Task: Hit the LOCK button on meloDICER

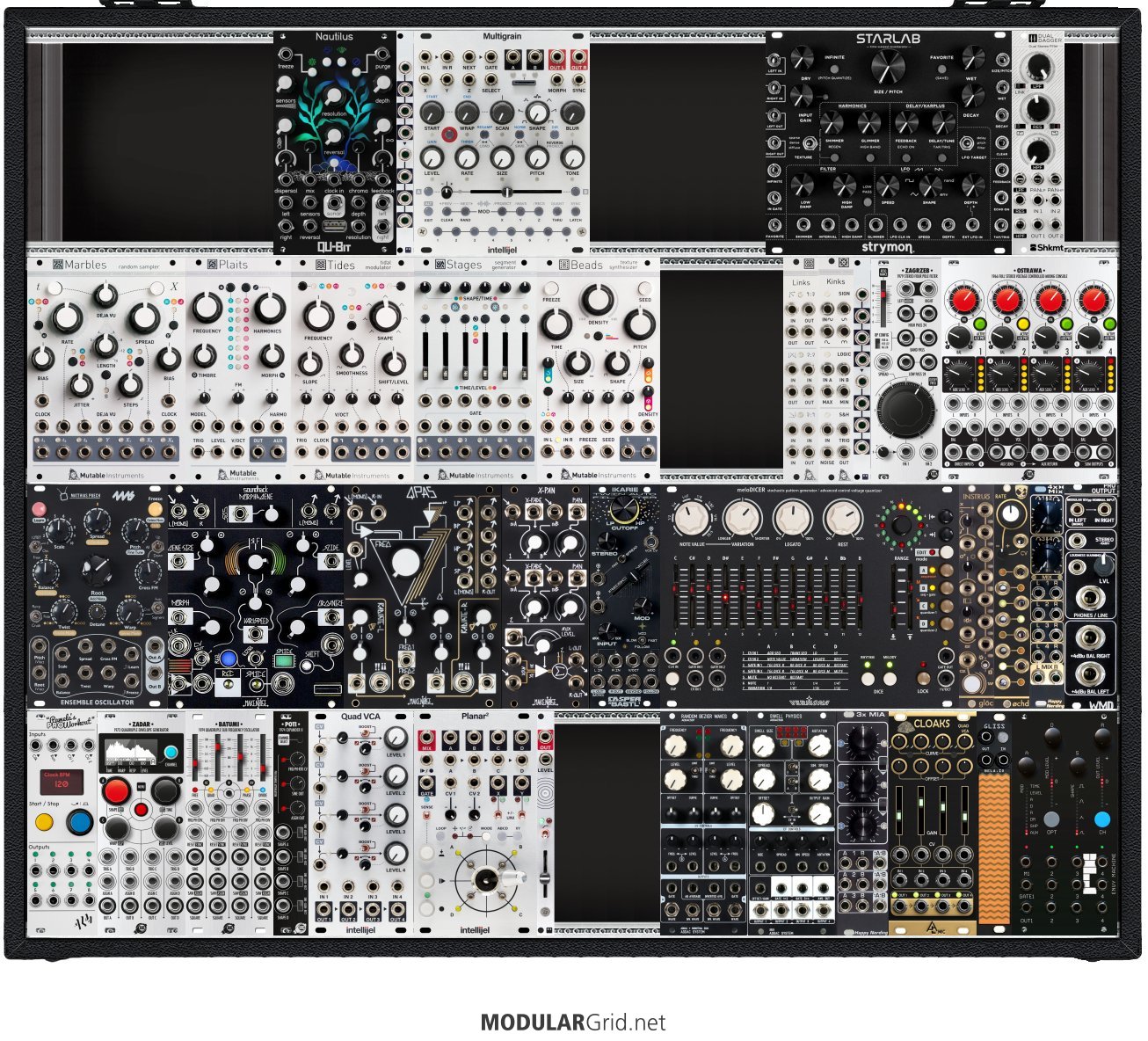Action: tap(923, 678)
